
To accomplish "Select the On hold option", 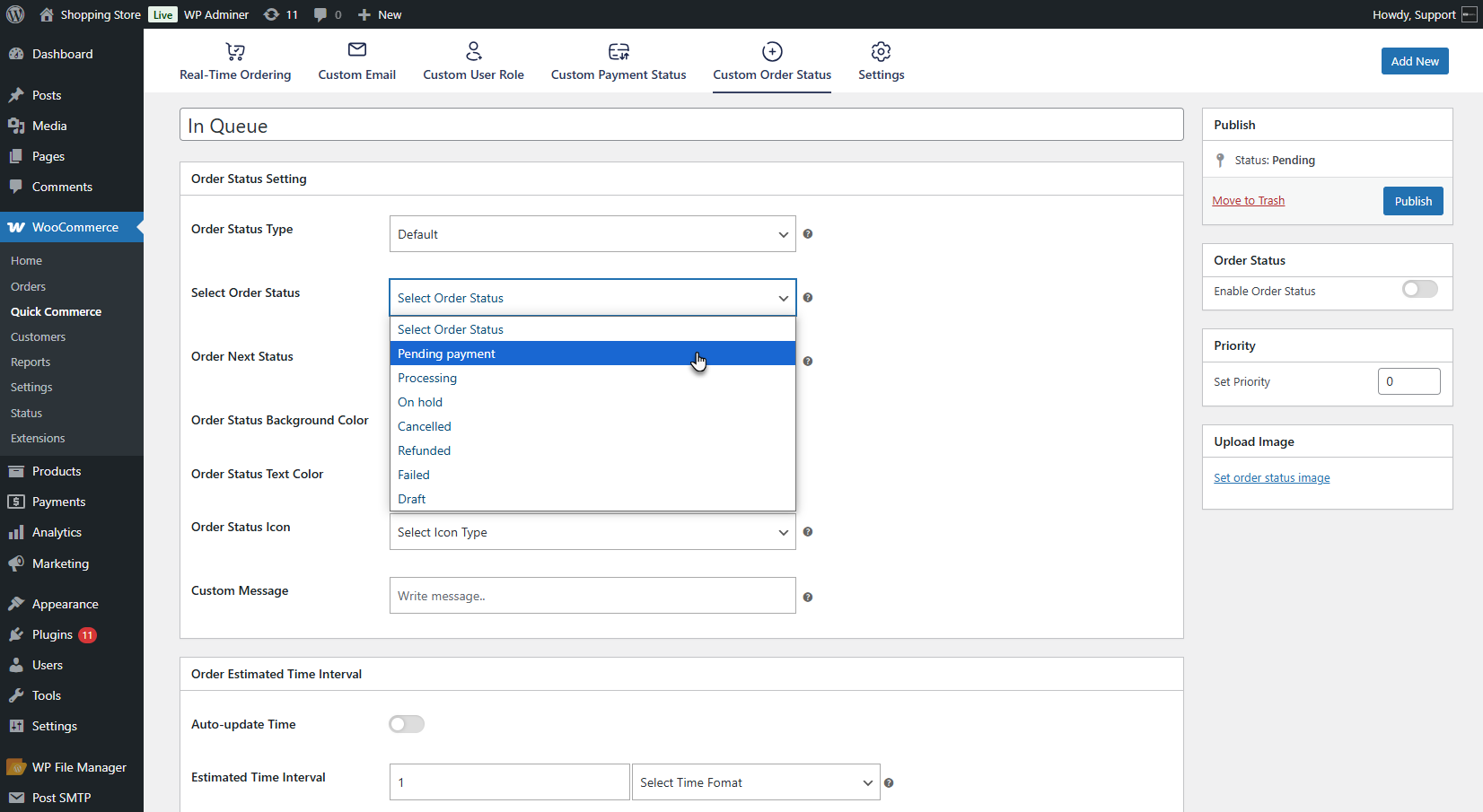I will [420, 402].
